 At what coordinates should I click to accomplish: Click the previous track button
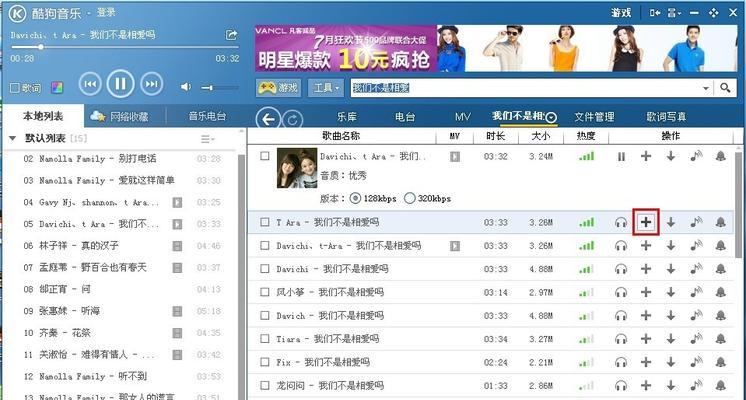pyautogui.click(x=90, y=84)
